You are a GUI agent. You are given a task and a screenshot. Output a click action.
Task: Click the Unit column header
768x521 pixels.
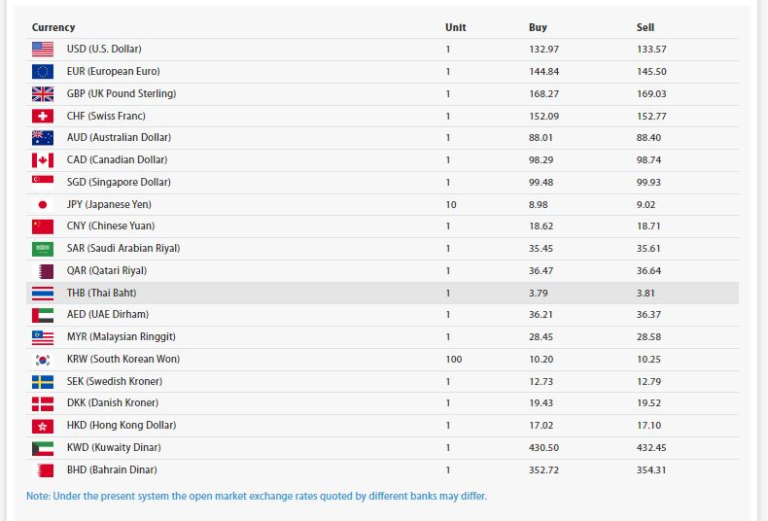[455, 27]
